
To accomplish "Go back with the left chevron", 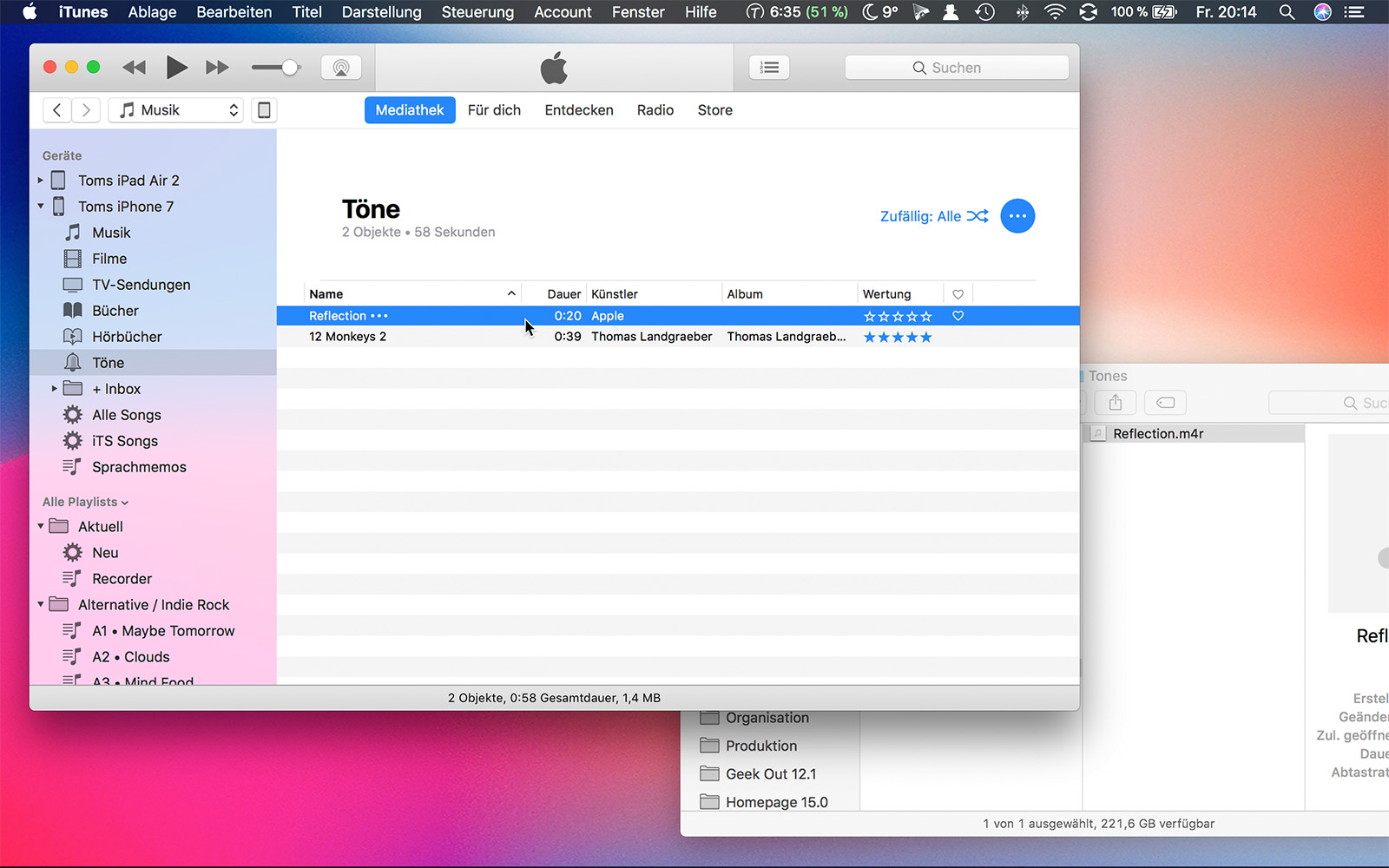I will (x=57, y=110).
